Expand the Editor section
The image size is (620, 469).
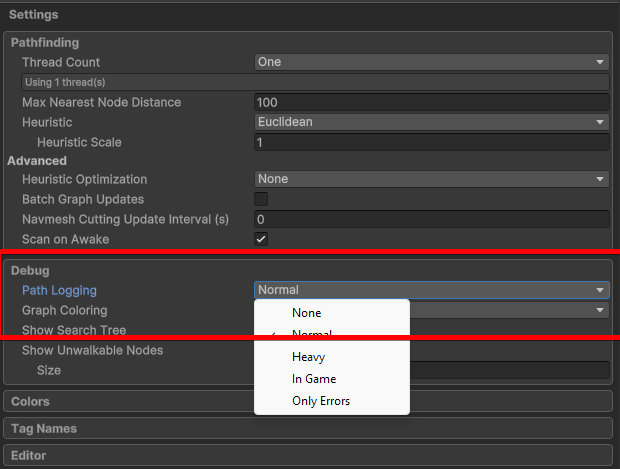click(308, 455)
